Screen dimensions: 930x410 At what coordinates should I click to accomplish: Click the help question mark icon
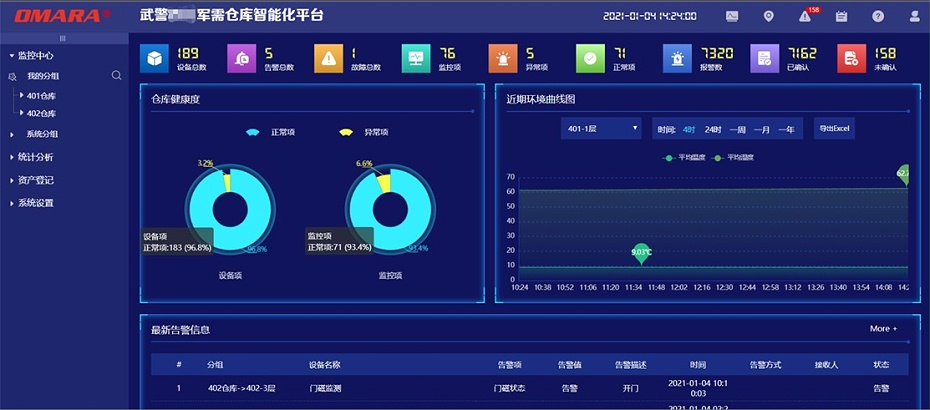click(878, 16)
